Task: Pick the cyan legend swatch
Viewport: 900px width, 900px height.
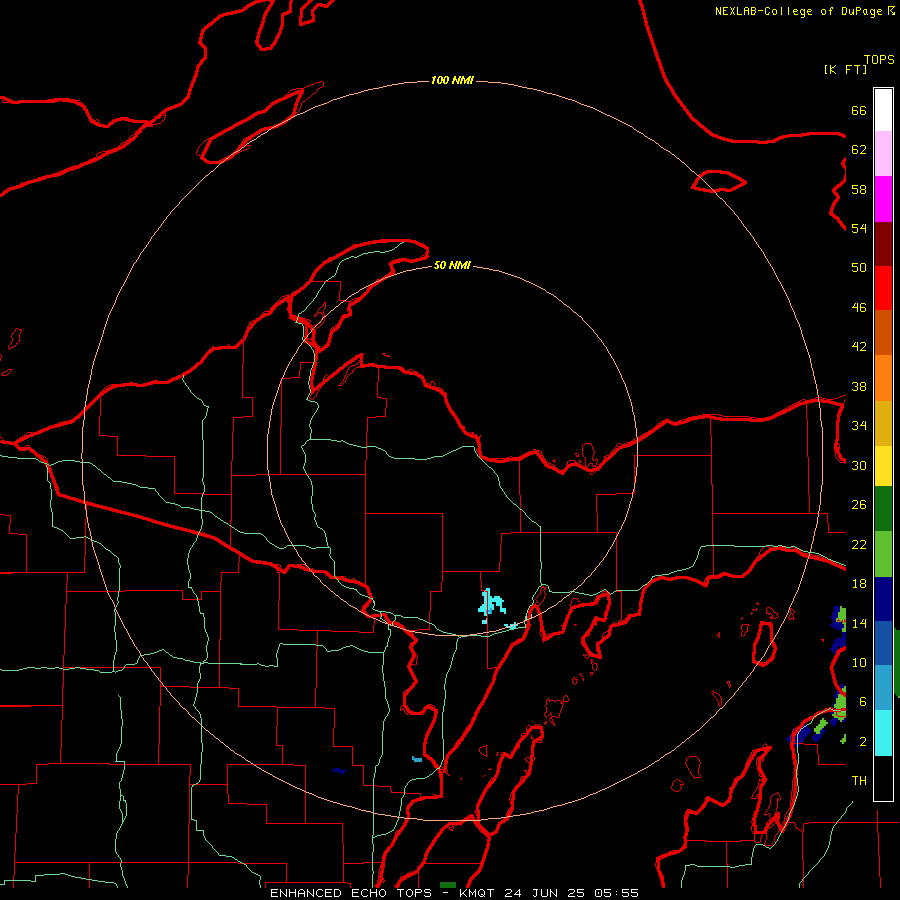Action: click(883, 732)
